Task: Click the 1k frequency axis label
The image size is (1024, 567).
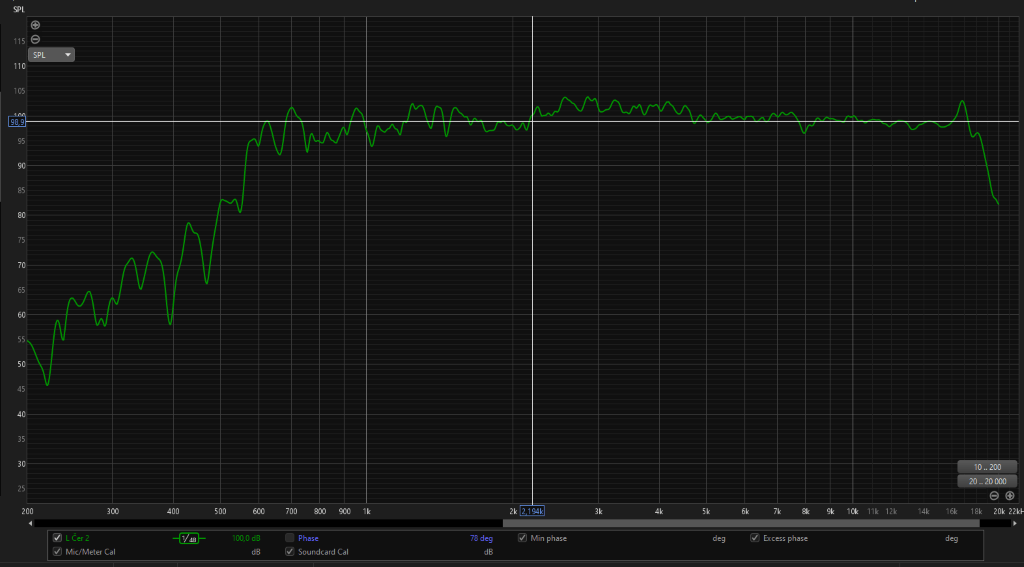Action: coord(366,511)
